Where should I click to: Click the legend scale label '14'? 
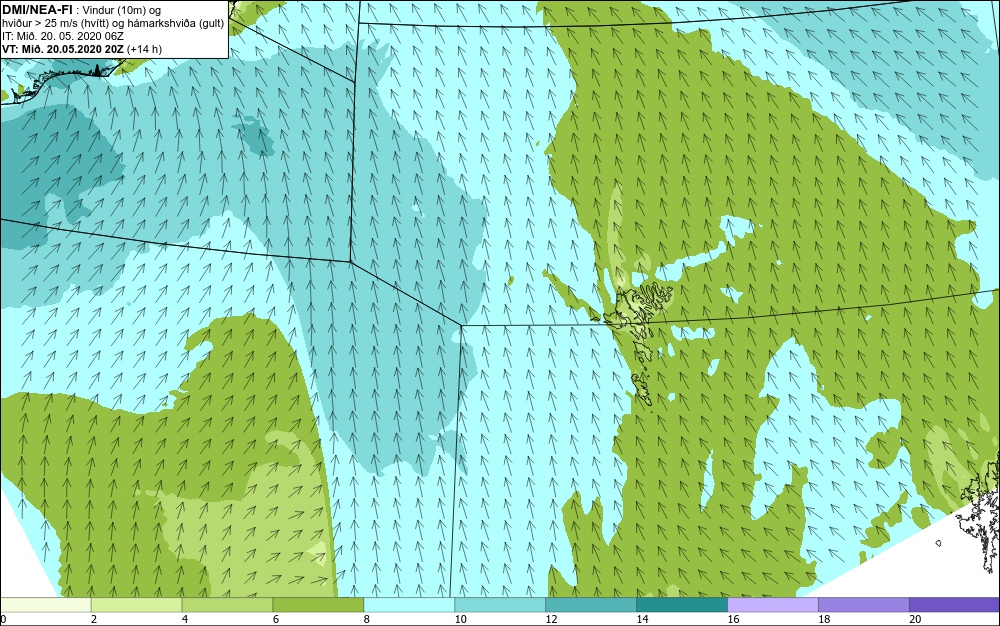(x=642, y=619)
